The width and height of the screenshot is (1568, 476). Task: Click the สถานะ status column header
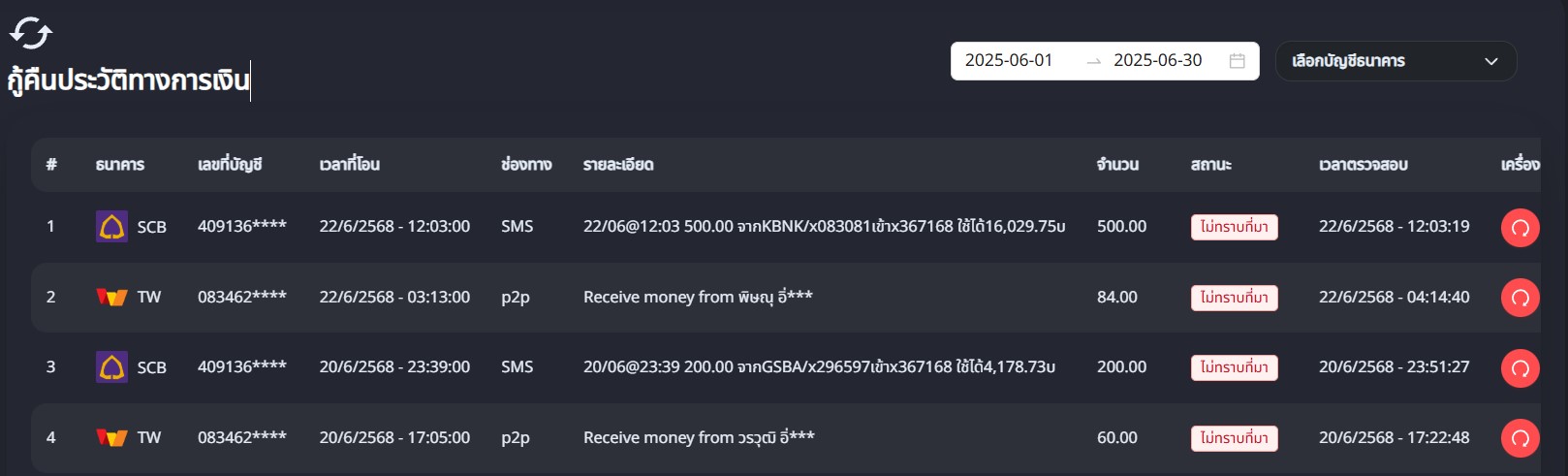pyautogui.click(x=1210, y=165)
